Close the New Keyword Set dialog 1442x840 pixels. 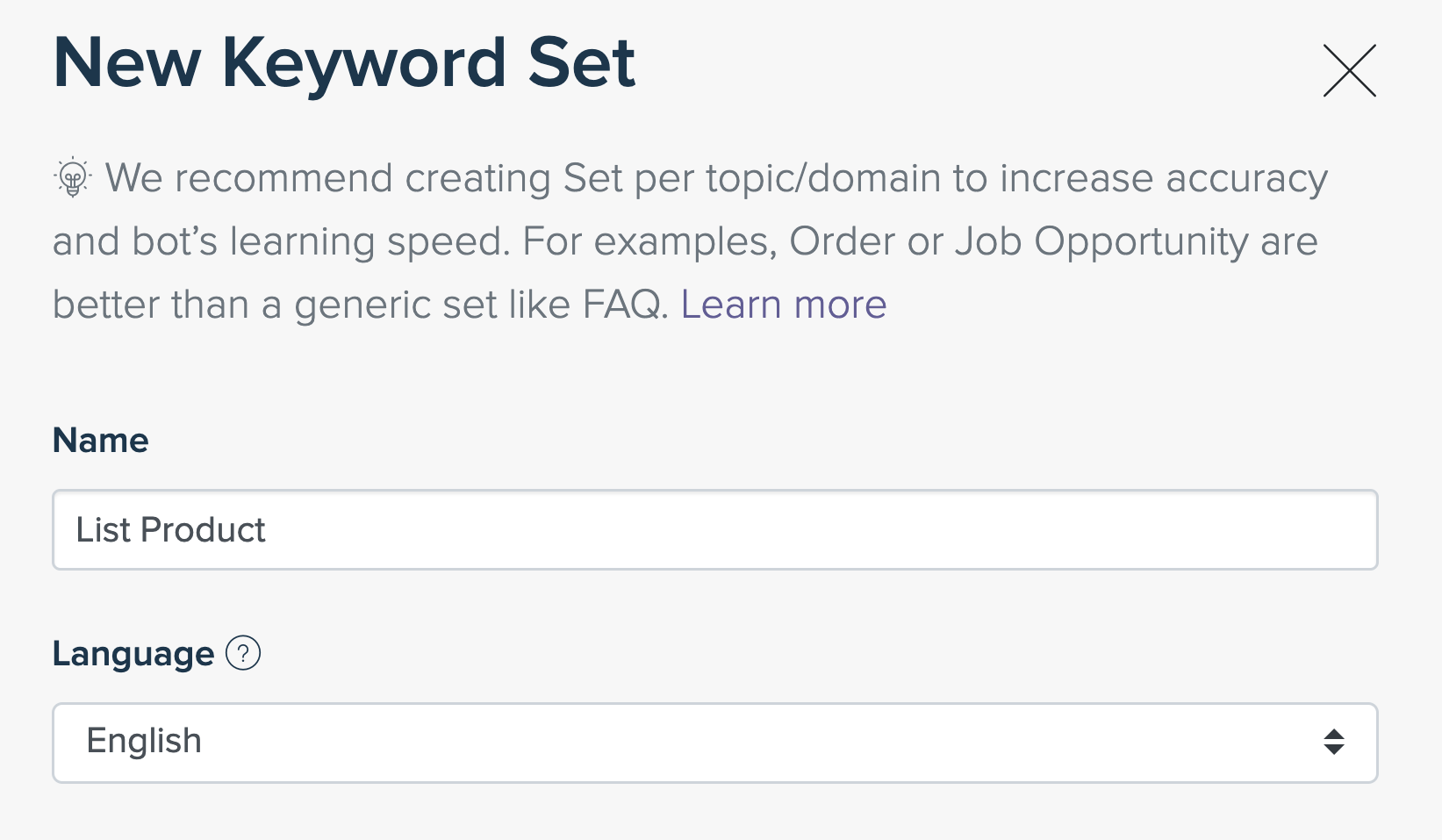1349,70
